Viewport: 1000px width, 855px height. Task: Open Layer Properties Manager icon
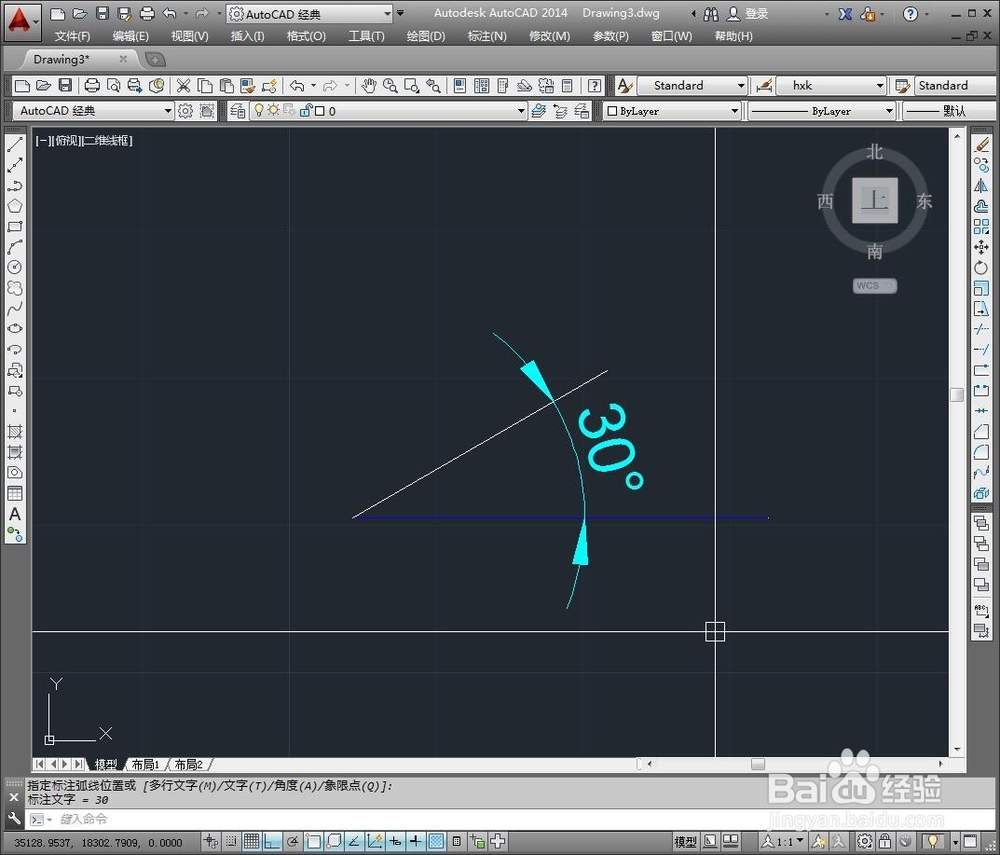pos(237,111)
